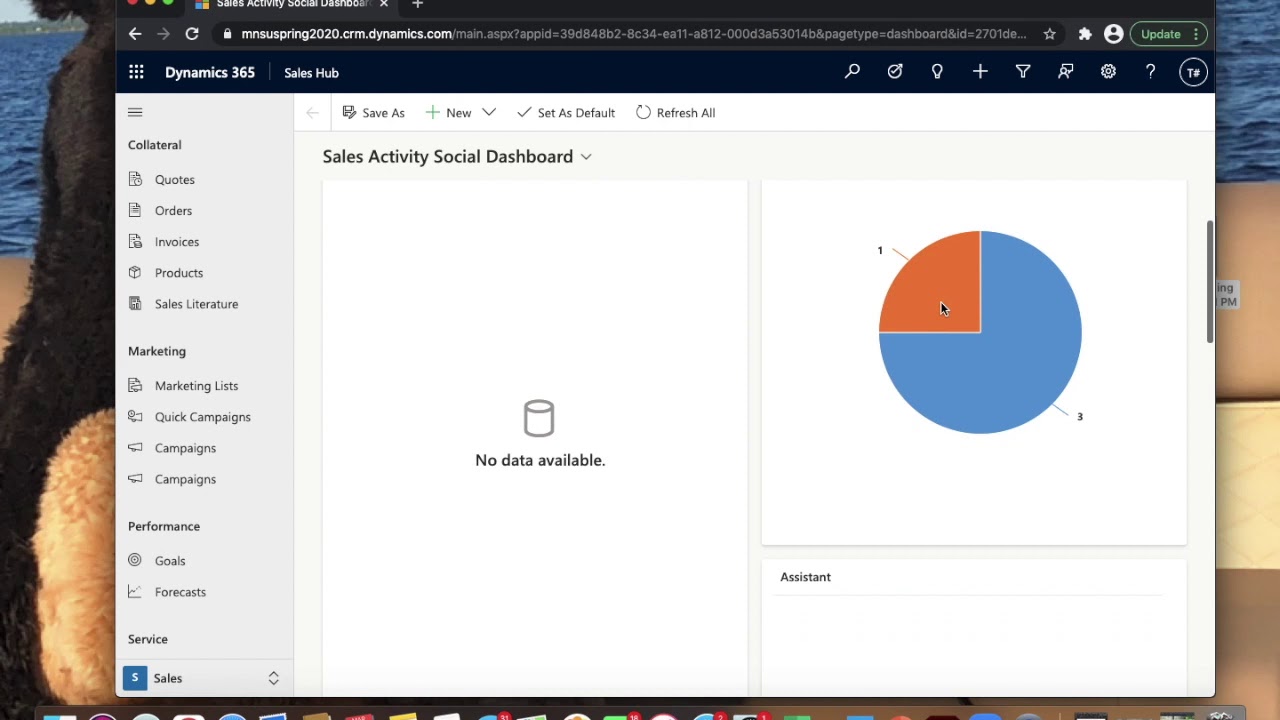
Task: Expand the New button dropdown arrow
Action: click(489, 113)
